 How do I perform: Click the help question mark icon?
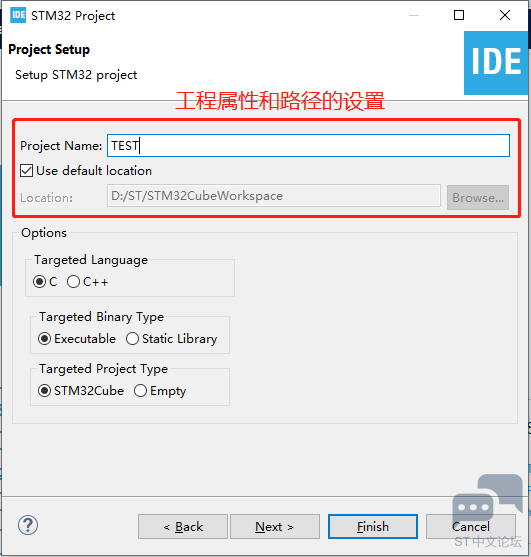(28, 525)
